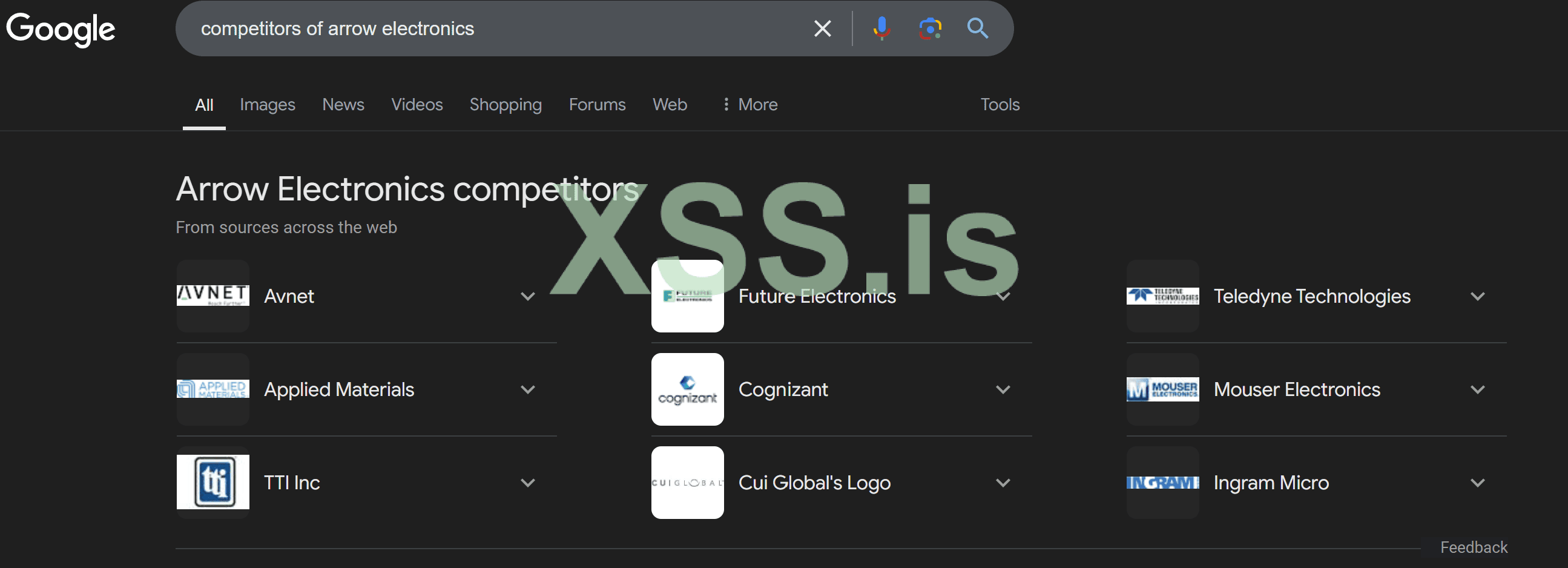Click the search magnifier icon
Screen dimensions: 1568x568
point(978,28)
